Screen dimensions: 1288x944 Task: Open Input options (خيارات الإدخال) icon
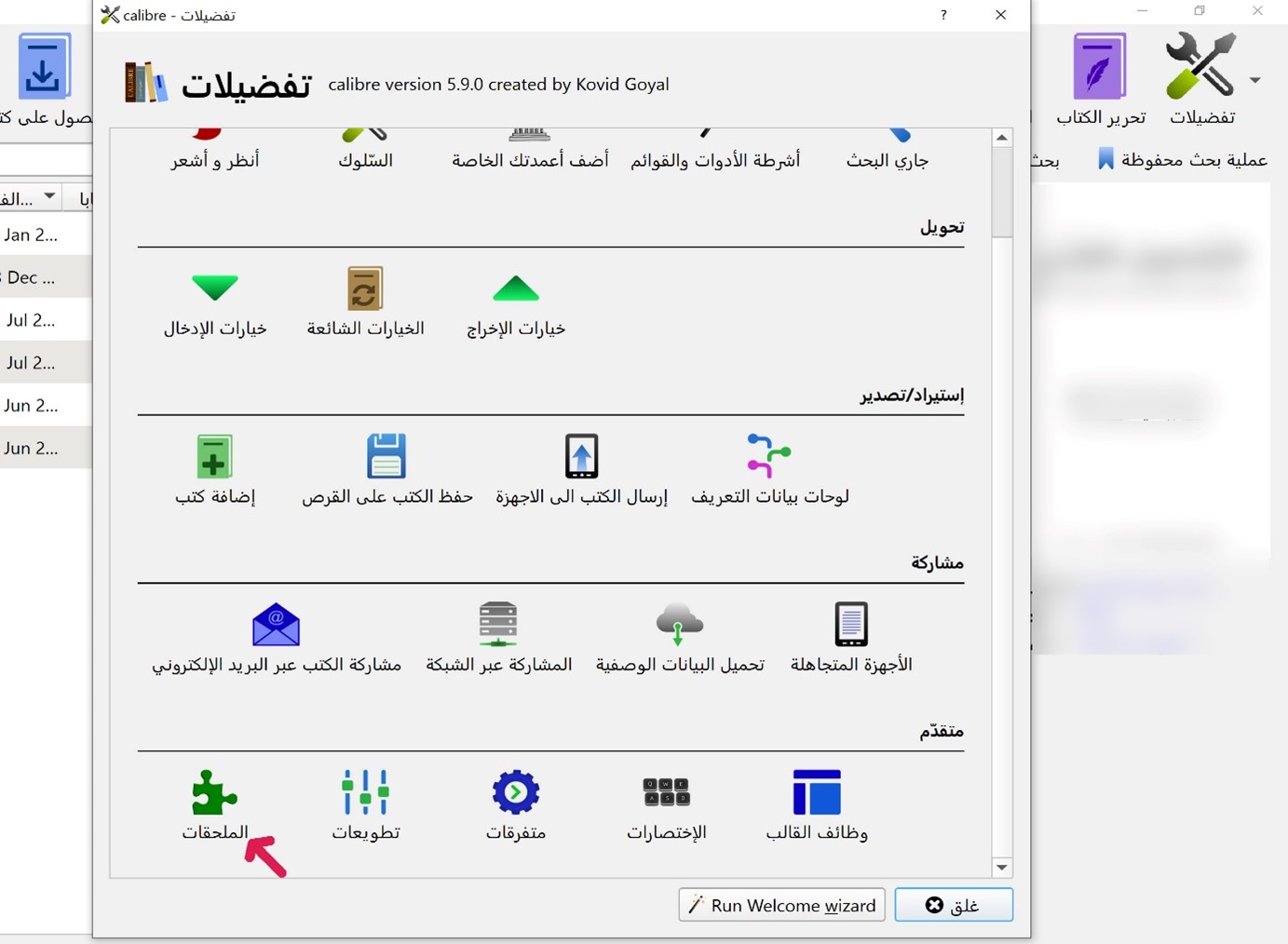(x=215, y=289)
